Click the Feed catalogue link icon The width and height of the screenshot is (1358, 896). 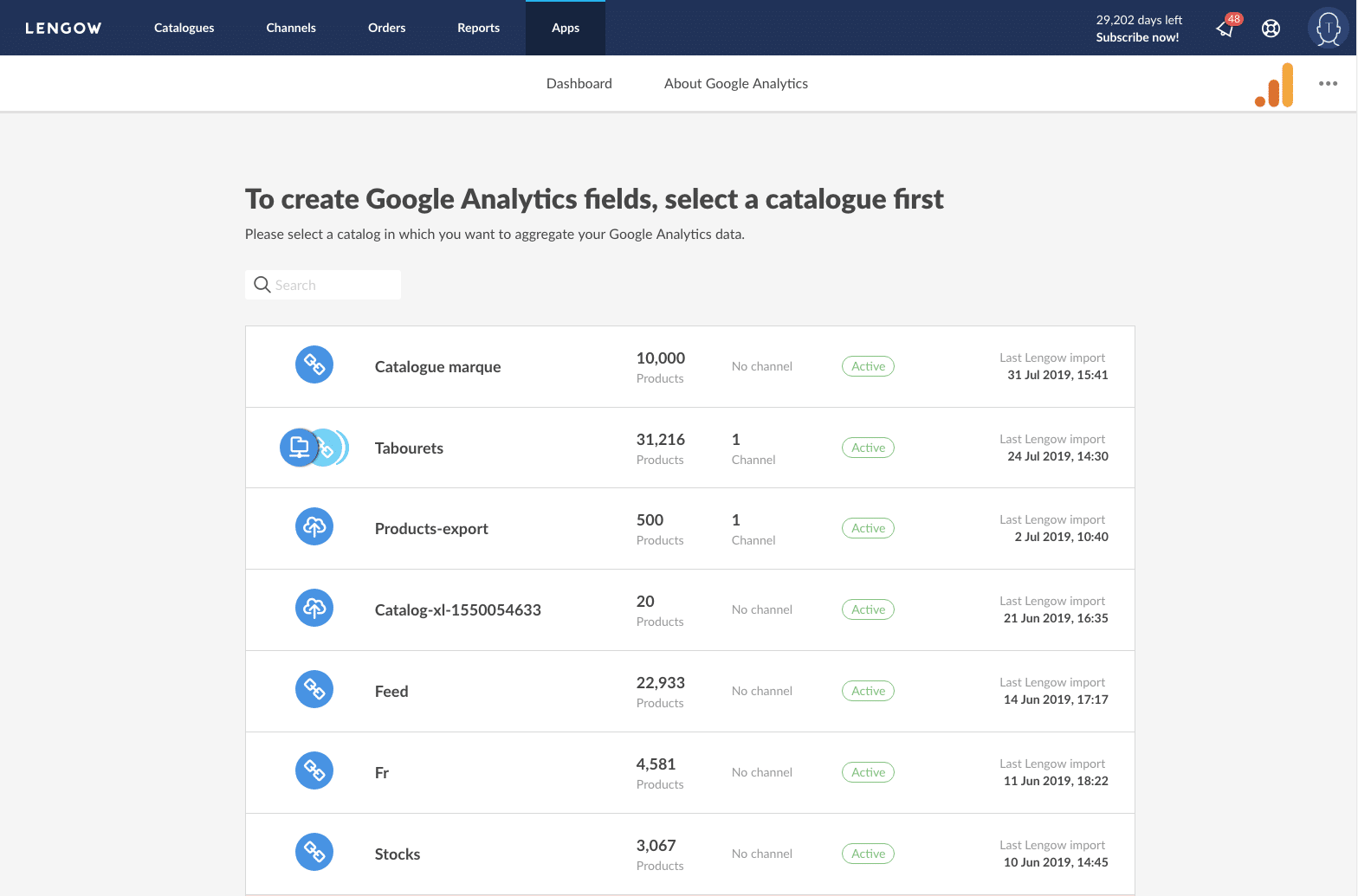(x=314, y=689)
